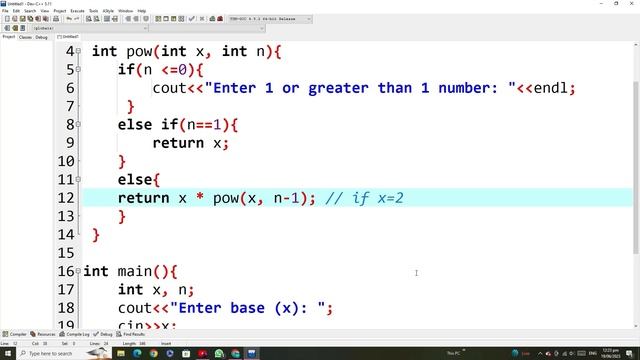Click the Undo toolbar icon
Screen dimensions: 640x360
pyautogui.click(x=69, y=19)
